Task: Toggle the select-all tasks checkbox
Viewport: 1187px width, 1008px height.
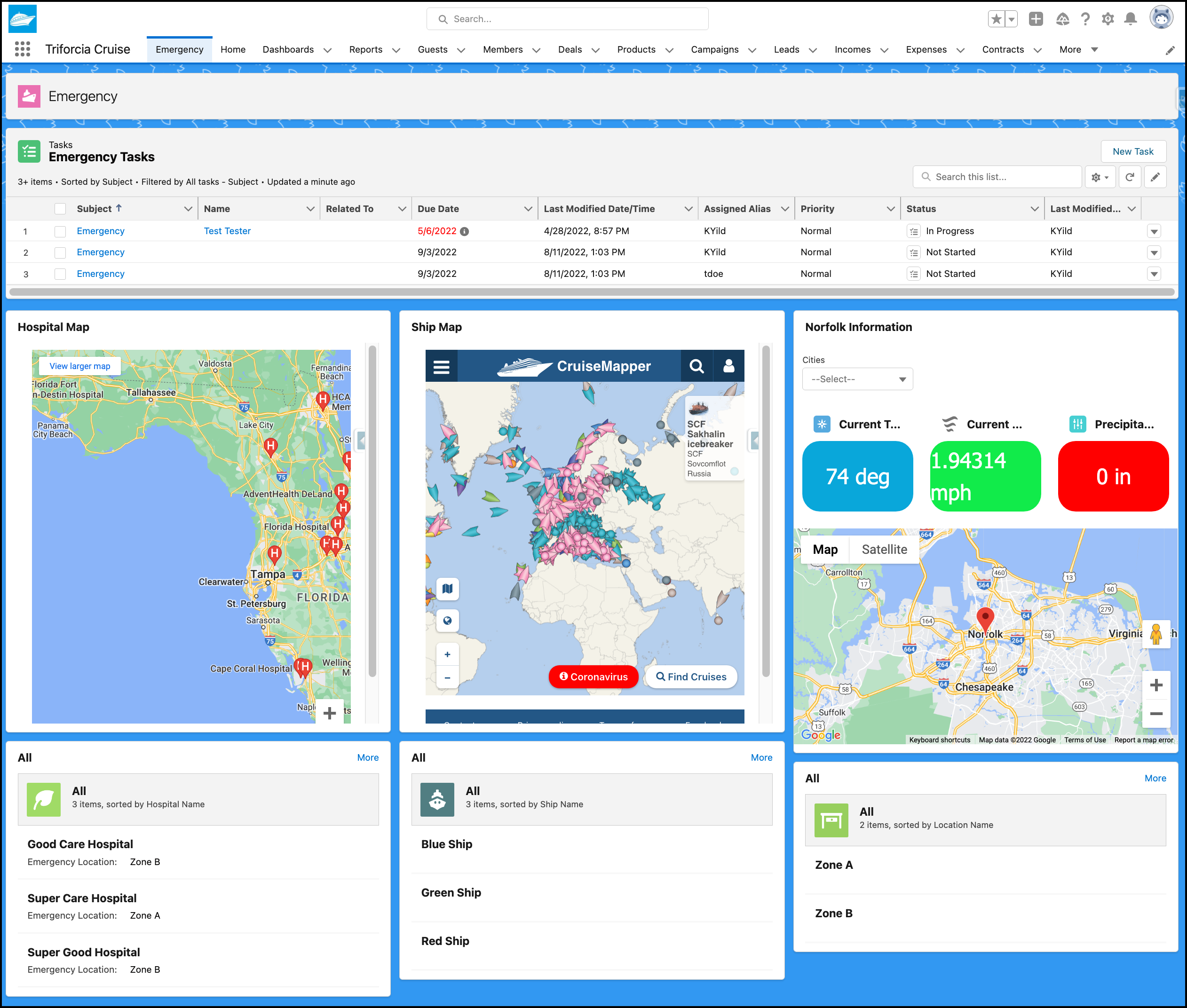Action: [x=60, y=209]
